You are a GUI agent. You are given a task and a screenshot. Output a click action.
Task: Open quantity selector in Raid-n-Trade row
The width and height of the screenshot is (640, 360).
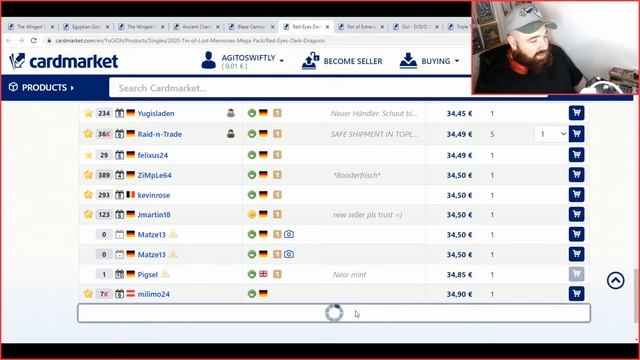(551, 134)
